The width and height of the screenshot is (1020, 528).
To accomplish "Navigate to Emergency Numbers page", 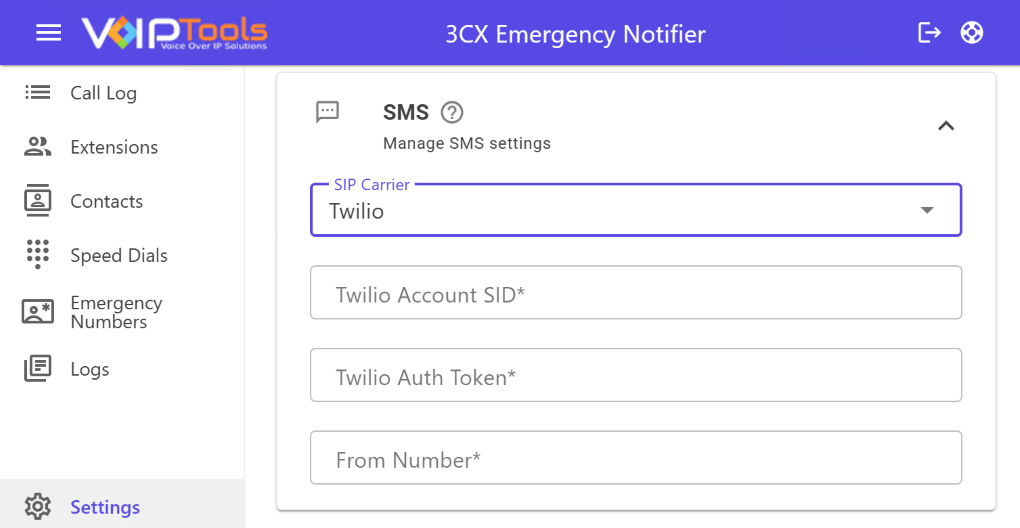I will pos(115,312).
